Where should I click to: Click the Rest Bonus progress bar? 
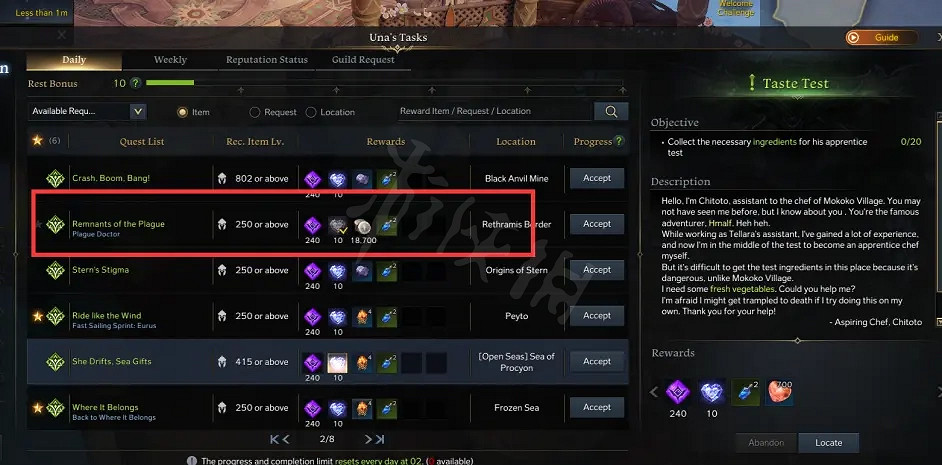(x=384, y=83)
